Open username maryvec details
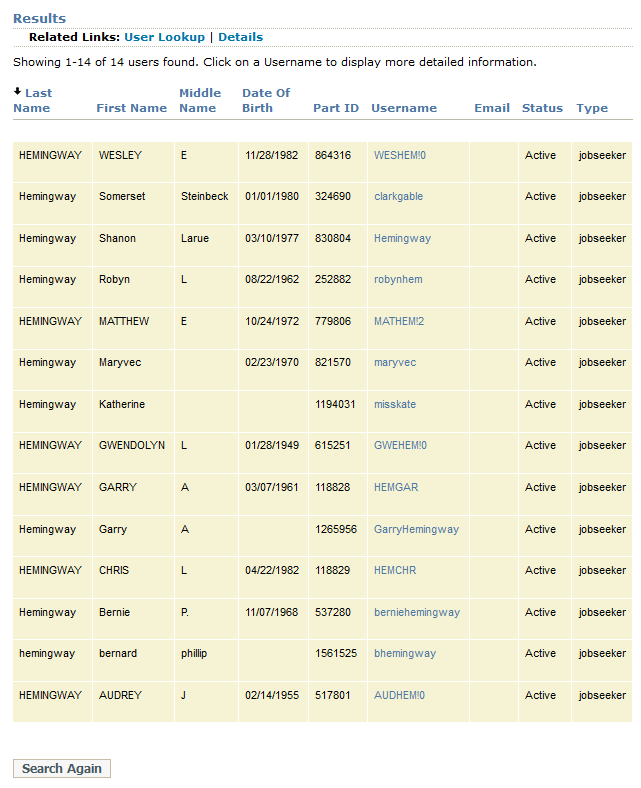Screen dimensions: 641x788 [395, 363]
